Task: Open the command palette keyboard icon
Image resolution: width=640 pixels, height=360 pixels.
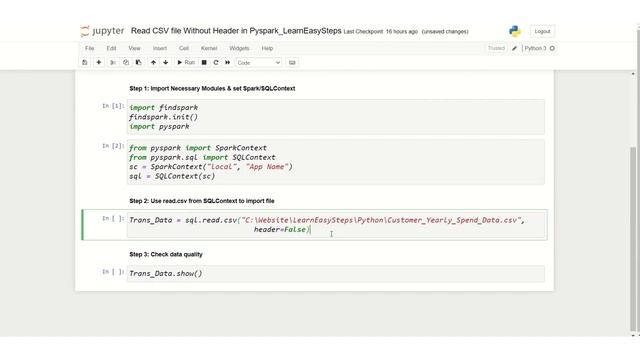Action: pos(292,62)
